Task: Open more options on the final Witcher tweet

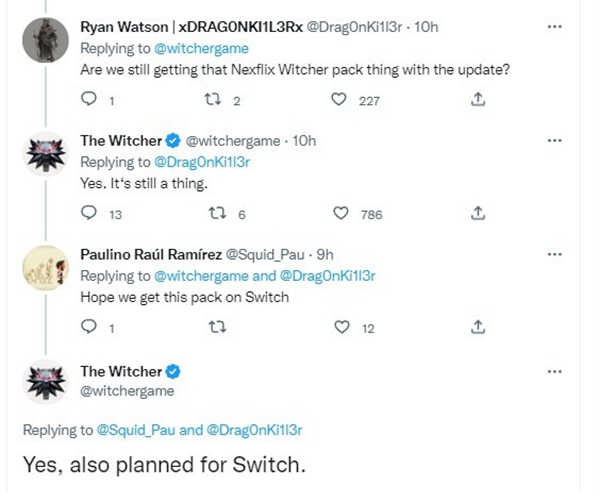Action: coord(554,371)
